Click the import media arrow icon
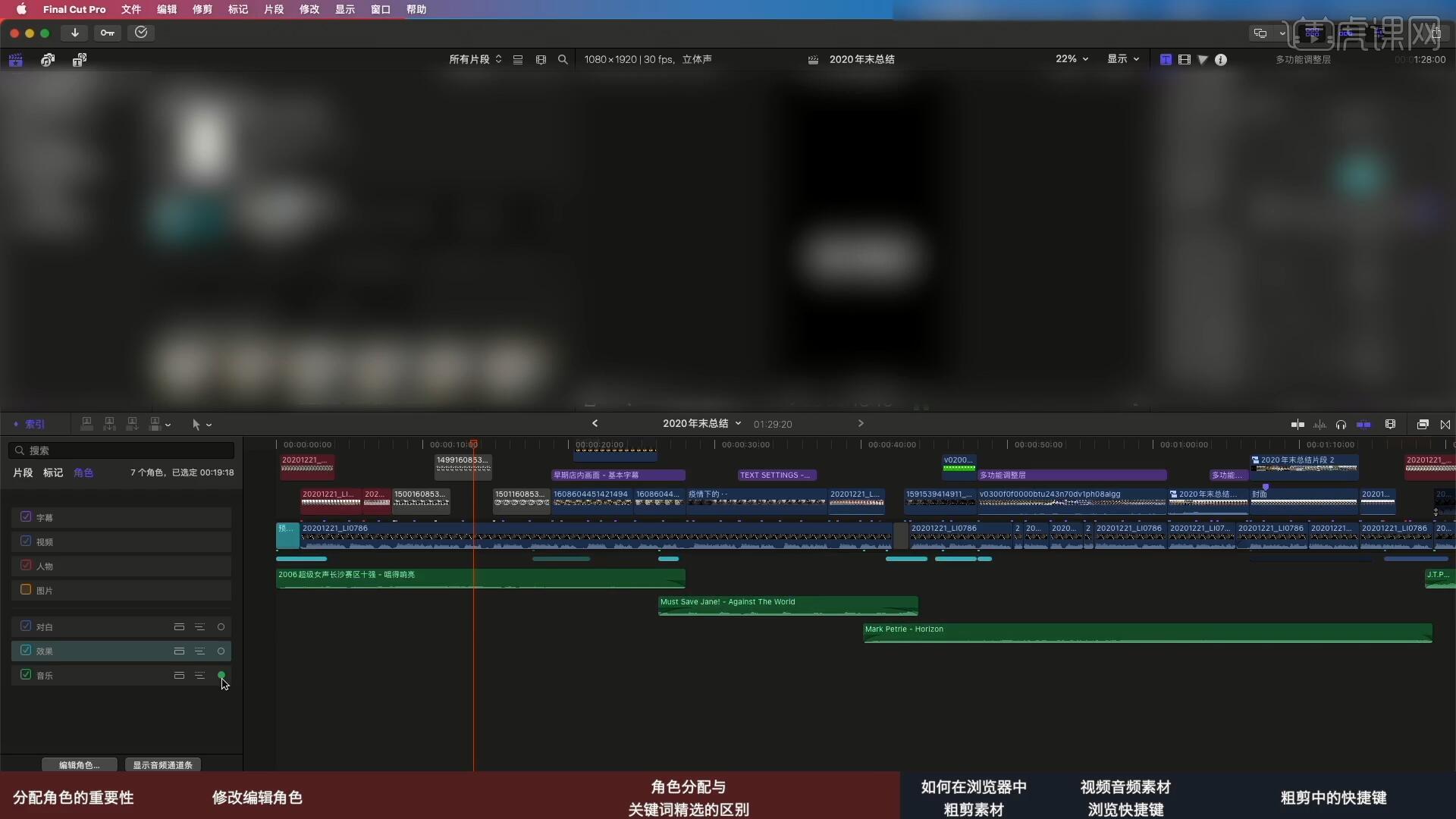Screen dimensions: 1456x819 (x=74, y=33)
